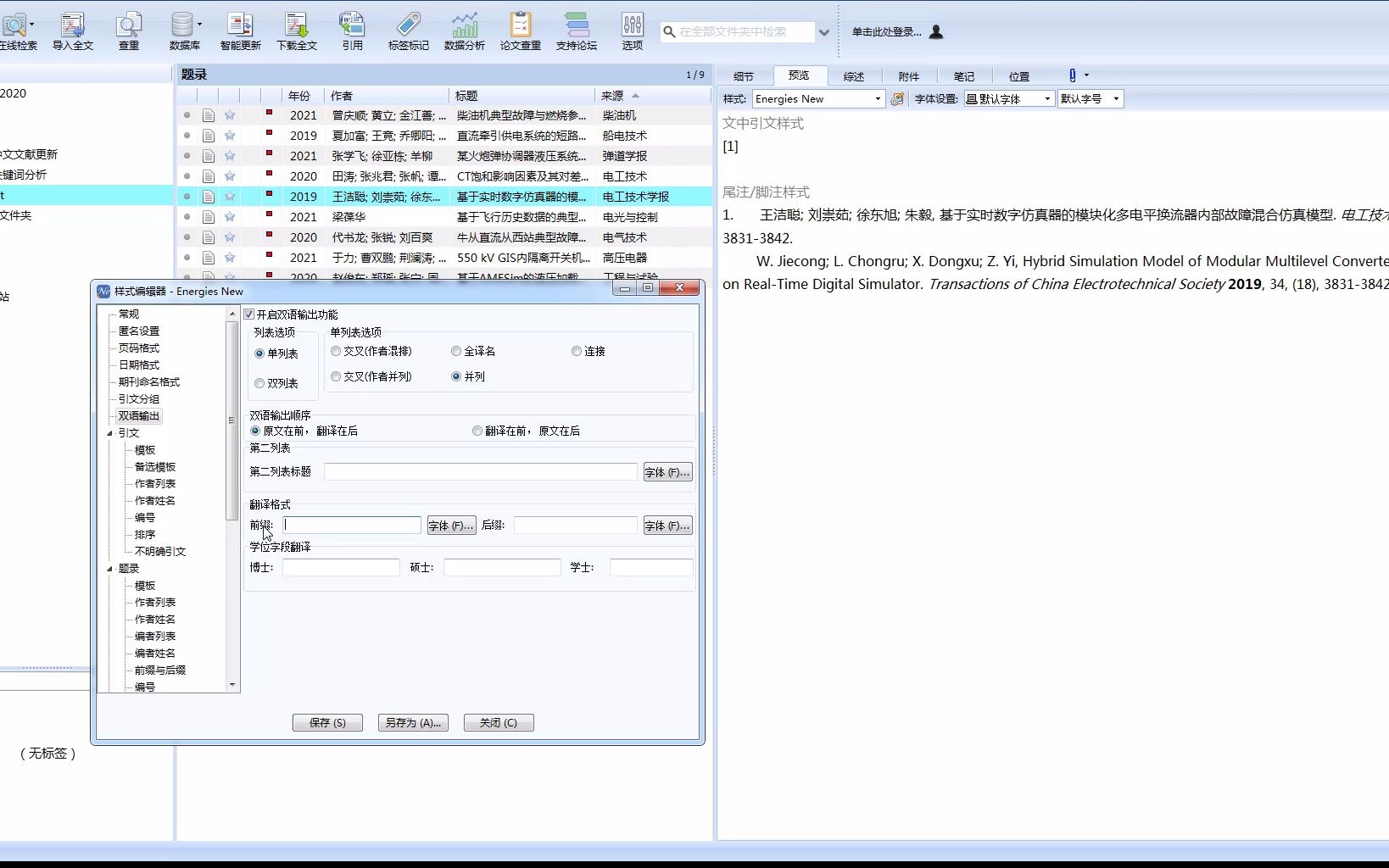Click the user login avatar icon

click(936, 32)
